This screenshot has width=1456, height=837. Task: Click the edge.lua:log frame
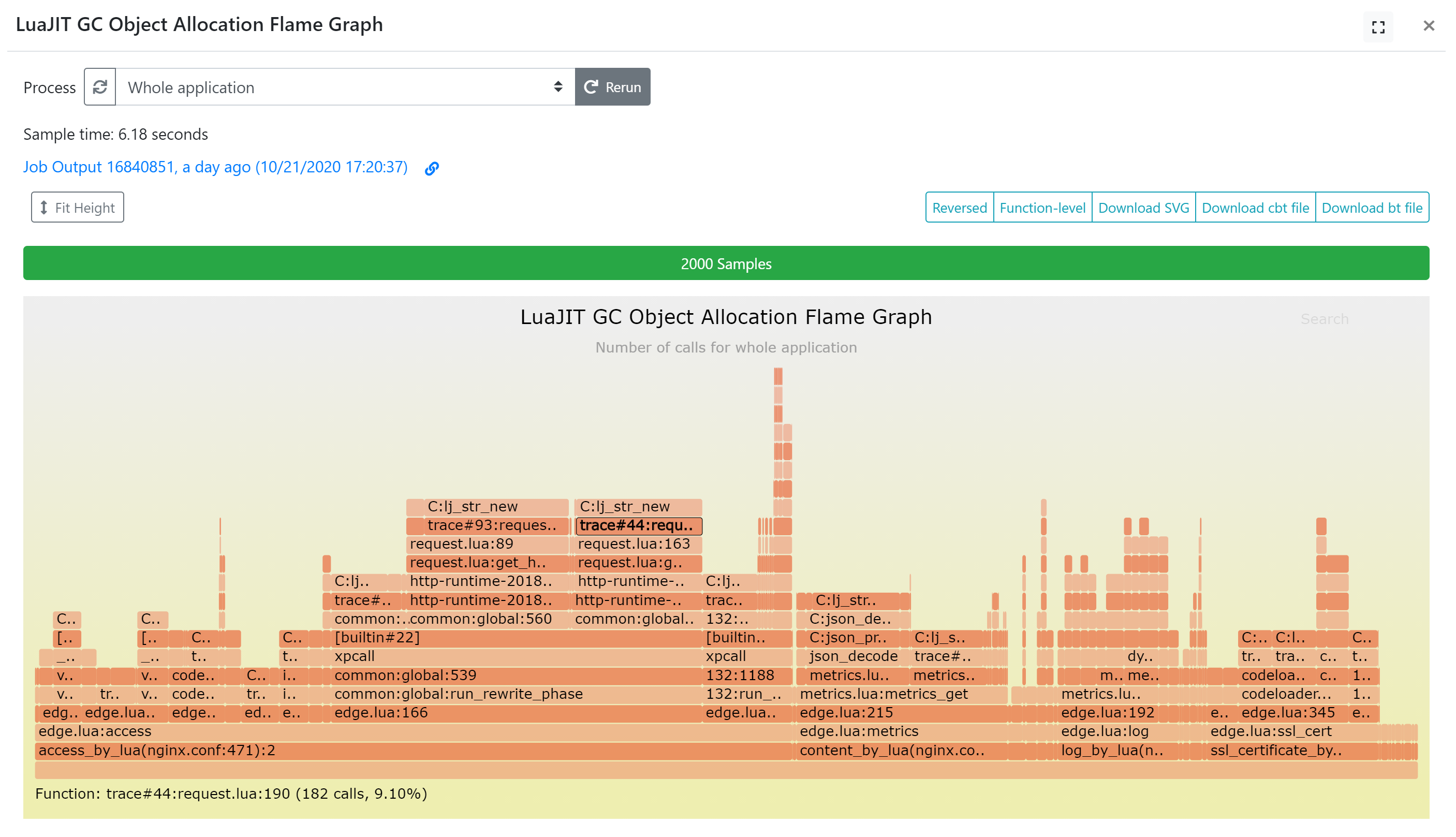coord(1117,732)
